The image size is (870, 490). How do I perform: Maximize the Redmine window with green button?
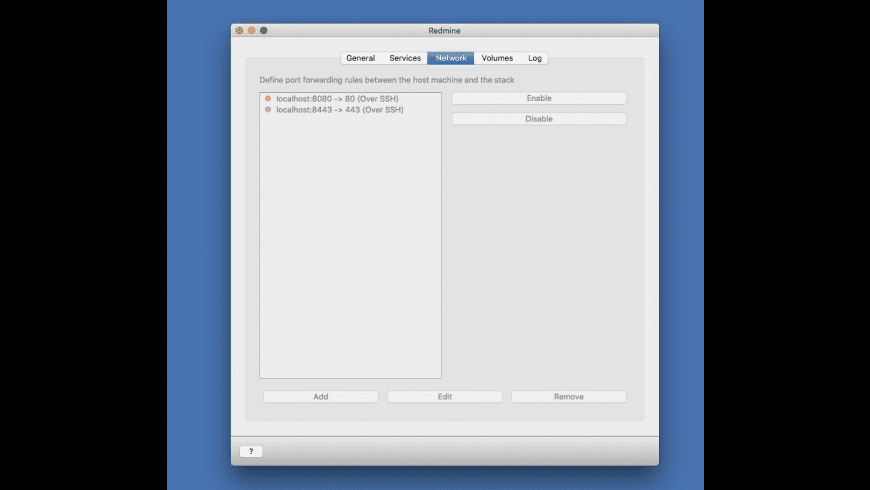[264, 31]
